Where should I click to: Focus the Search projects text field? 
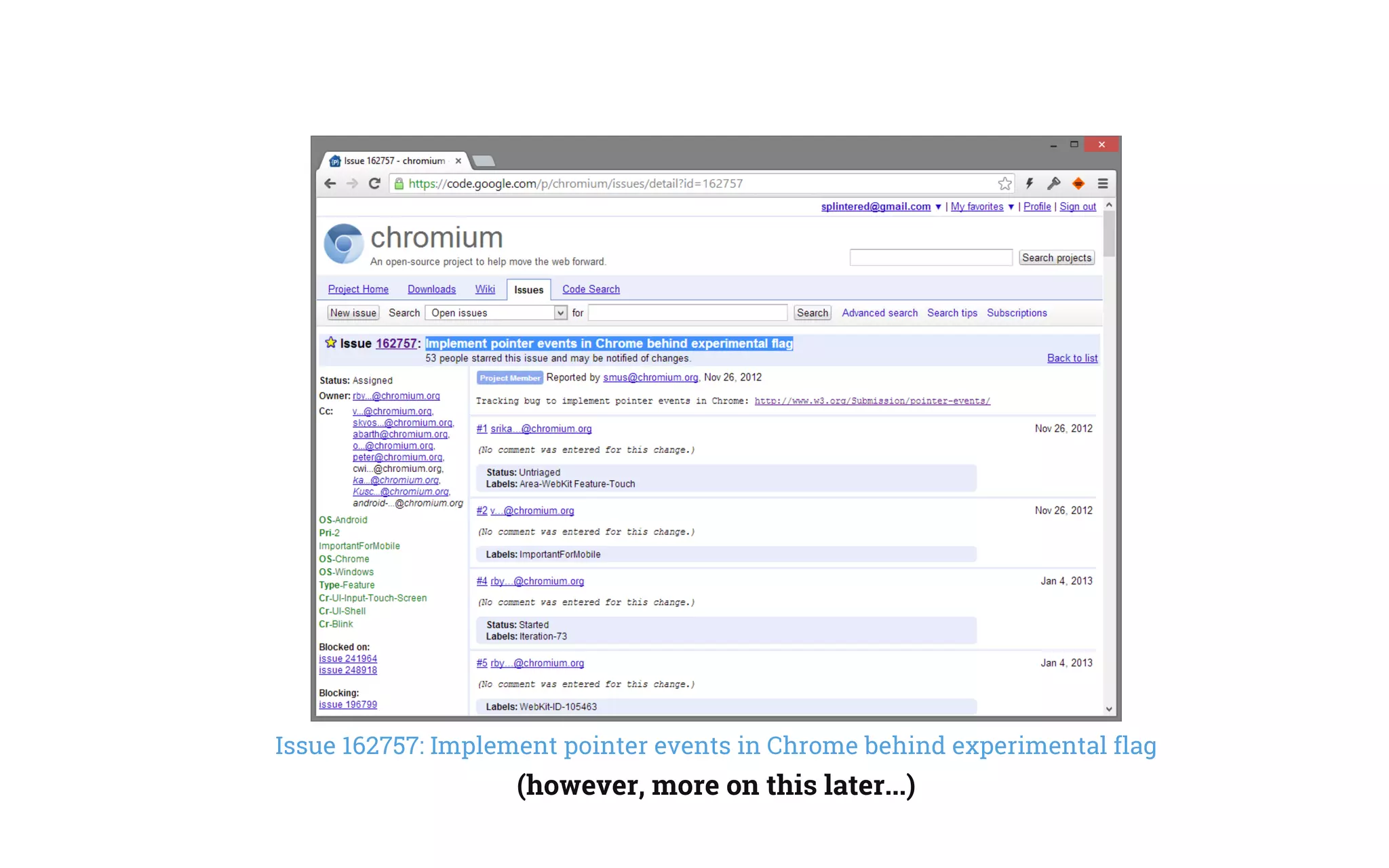tap(931, 258)
